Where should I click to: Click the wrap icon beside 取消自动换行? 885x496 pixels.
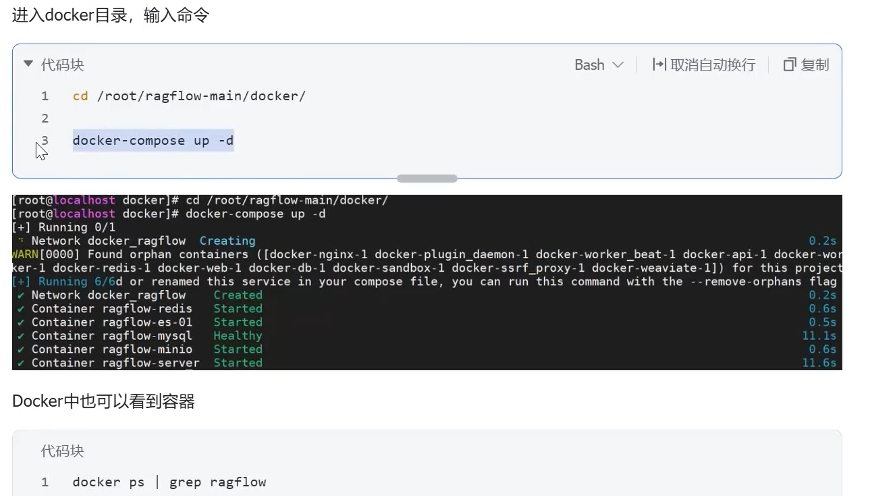[x=659, y=65]
